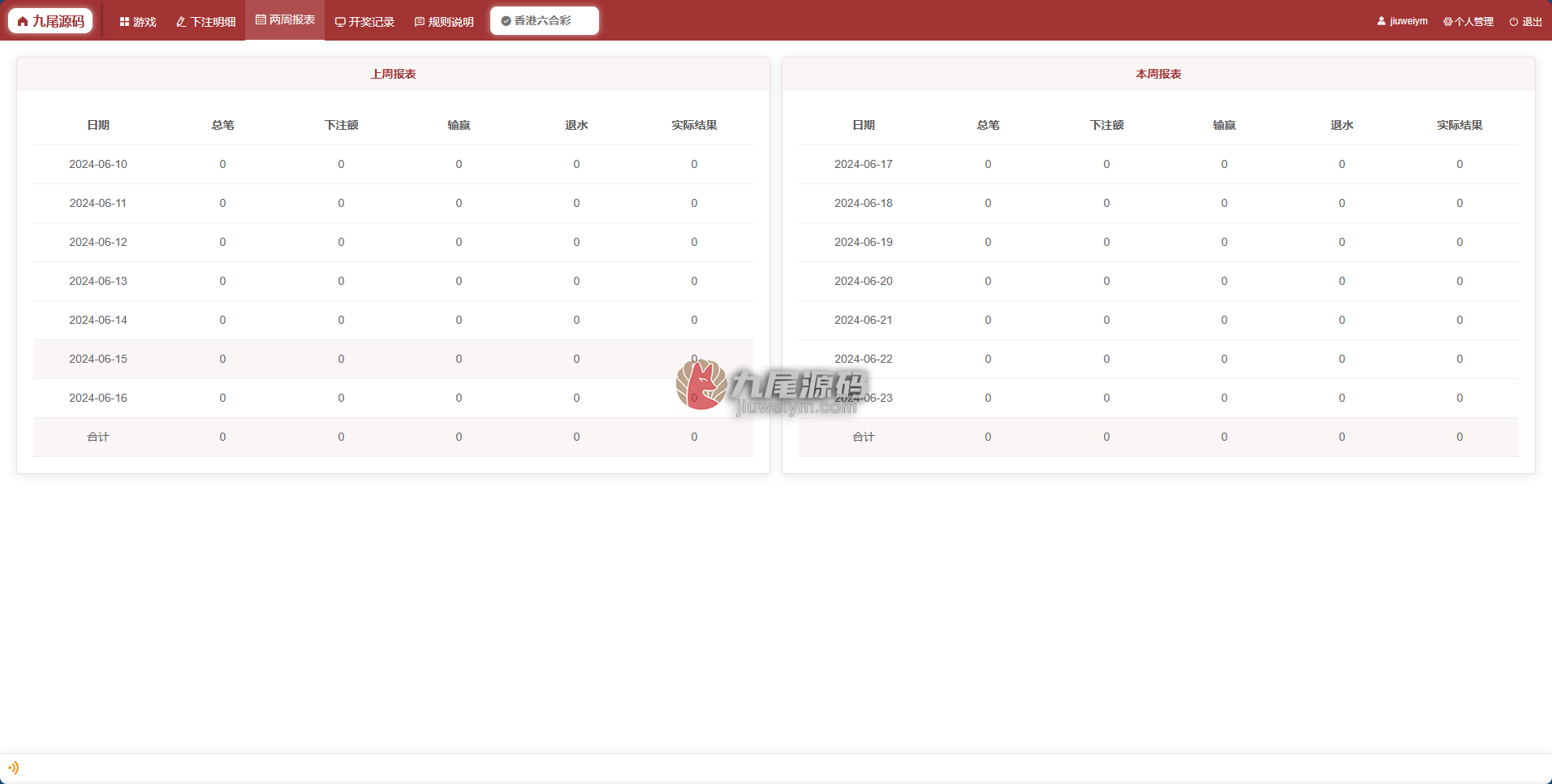Click the 上周报表 panel header
This screenshot has height=784, width=1552.
[x=393, y=74]
